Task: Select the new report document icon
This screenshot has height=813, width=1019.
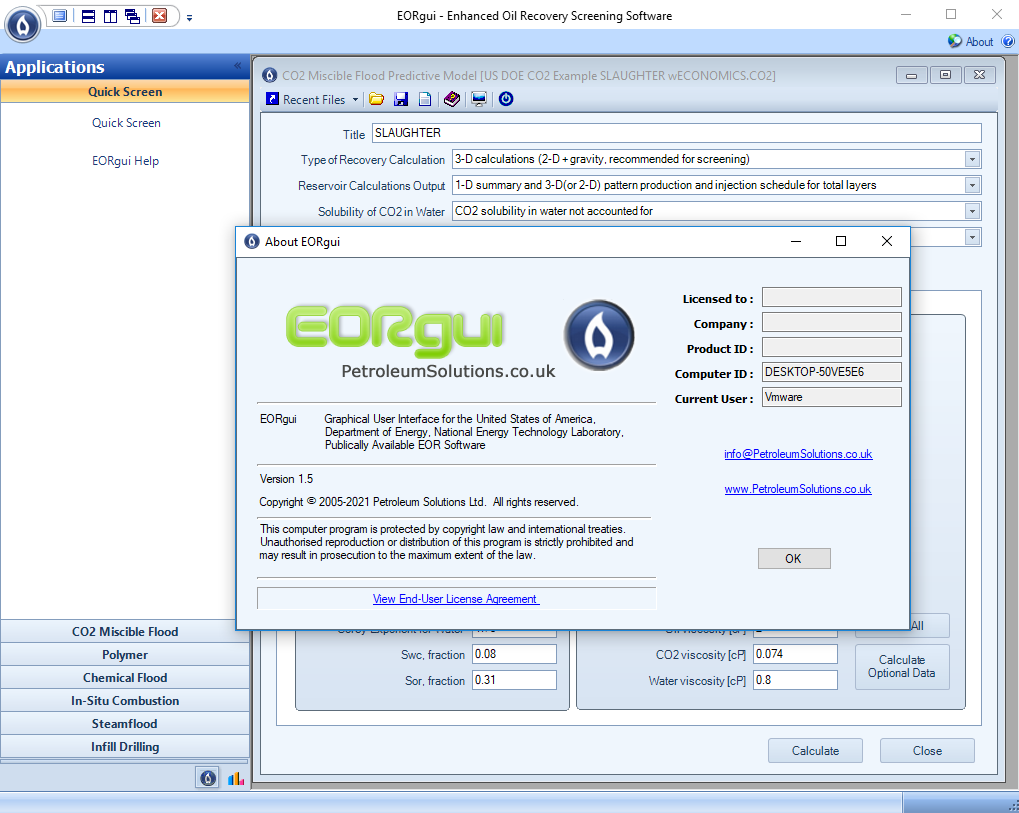Action: (426, 99)
